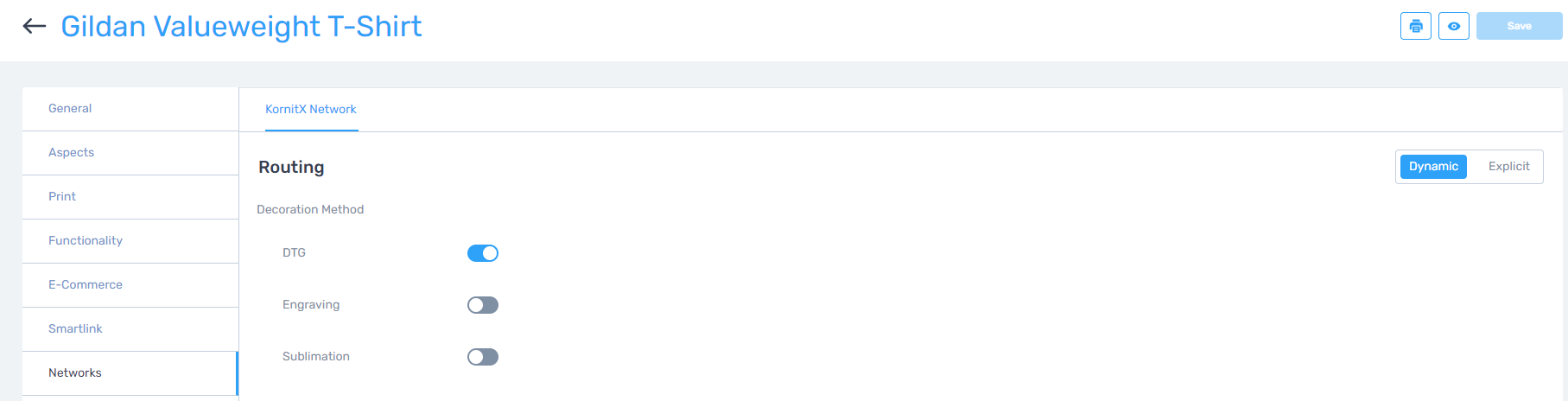
Task: Click the Routing heading
Action: [x=291, y=167]
